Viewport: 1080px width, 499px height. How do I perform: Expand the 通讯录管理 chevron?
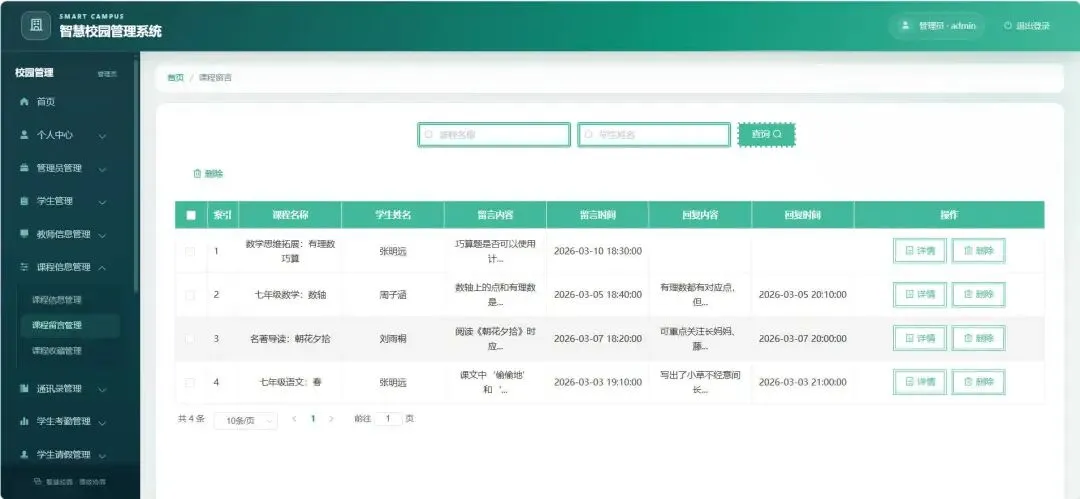click(103, 389)
